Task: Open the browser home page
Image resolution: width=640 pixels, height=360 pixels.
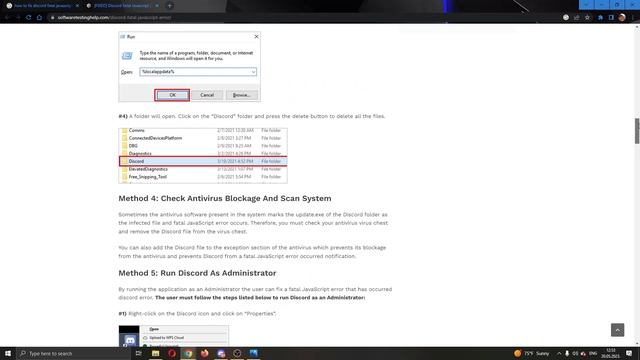Action: coord(39,18)
